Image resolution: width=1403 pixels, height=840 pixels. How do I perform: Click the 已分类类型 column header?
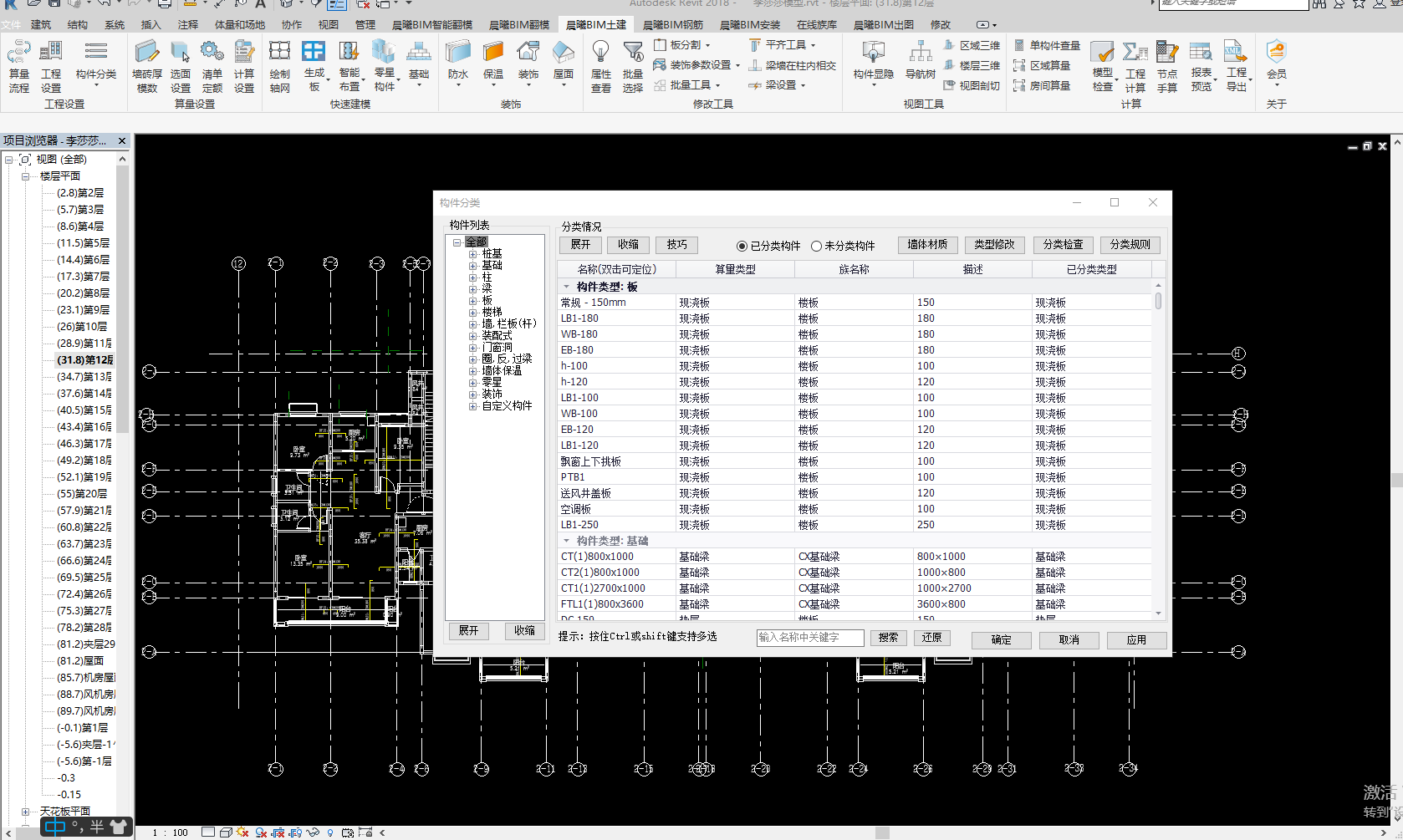(1092, 269)
